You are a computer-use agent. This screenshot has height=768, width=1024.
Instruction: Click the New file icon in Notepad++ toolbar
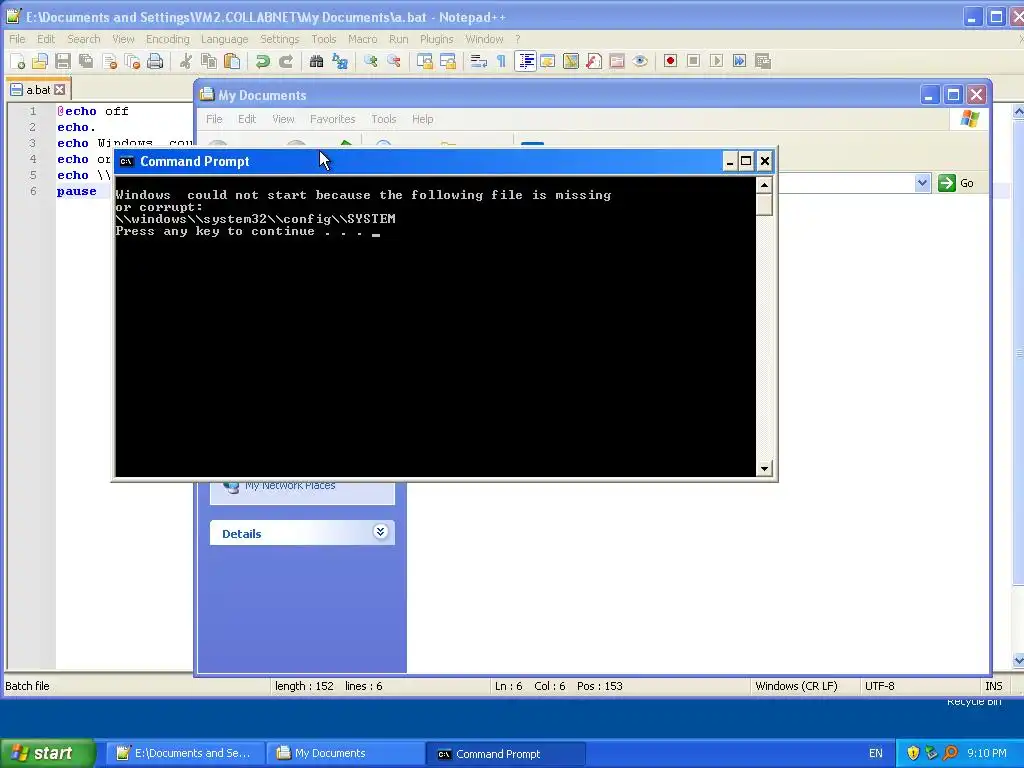click(x=17, y=61)
